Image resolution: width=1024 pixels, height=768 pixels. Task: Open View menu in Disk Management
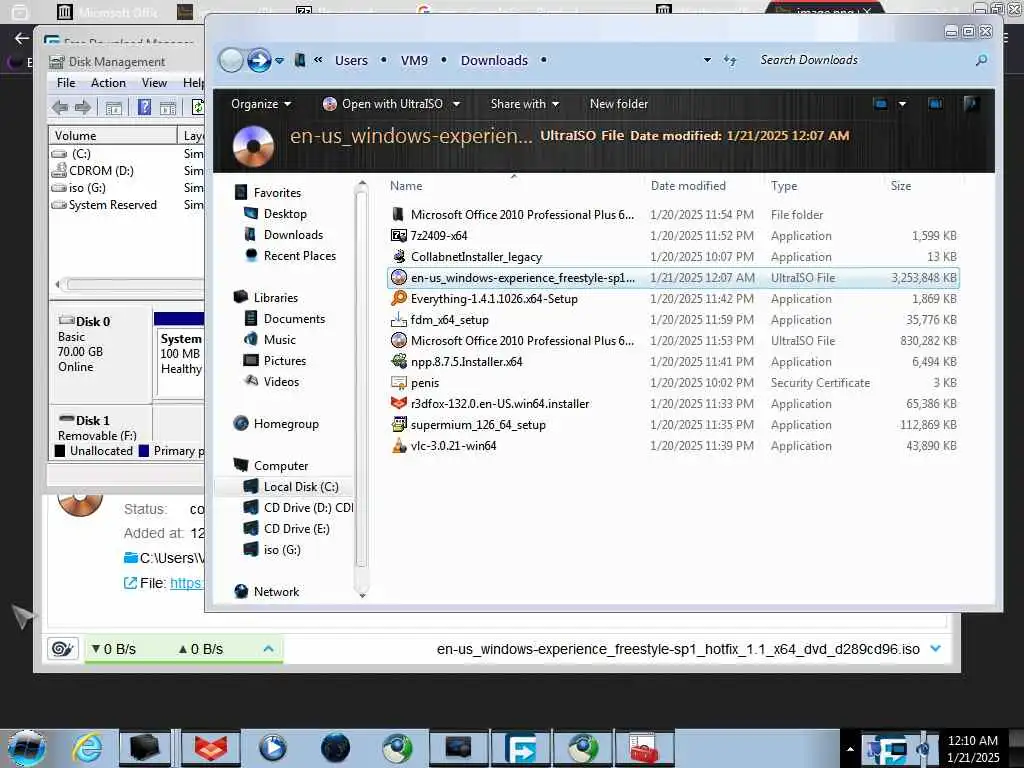[x=154, y=83]
